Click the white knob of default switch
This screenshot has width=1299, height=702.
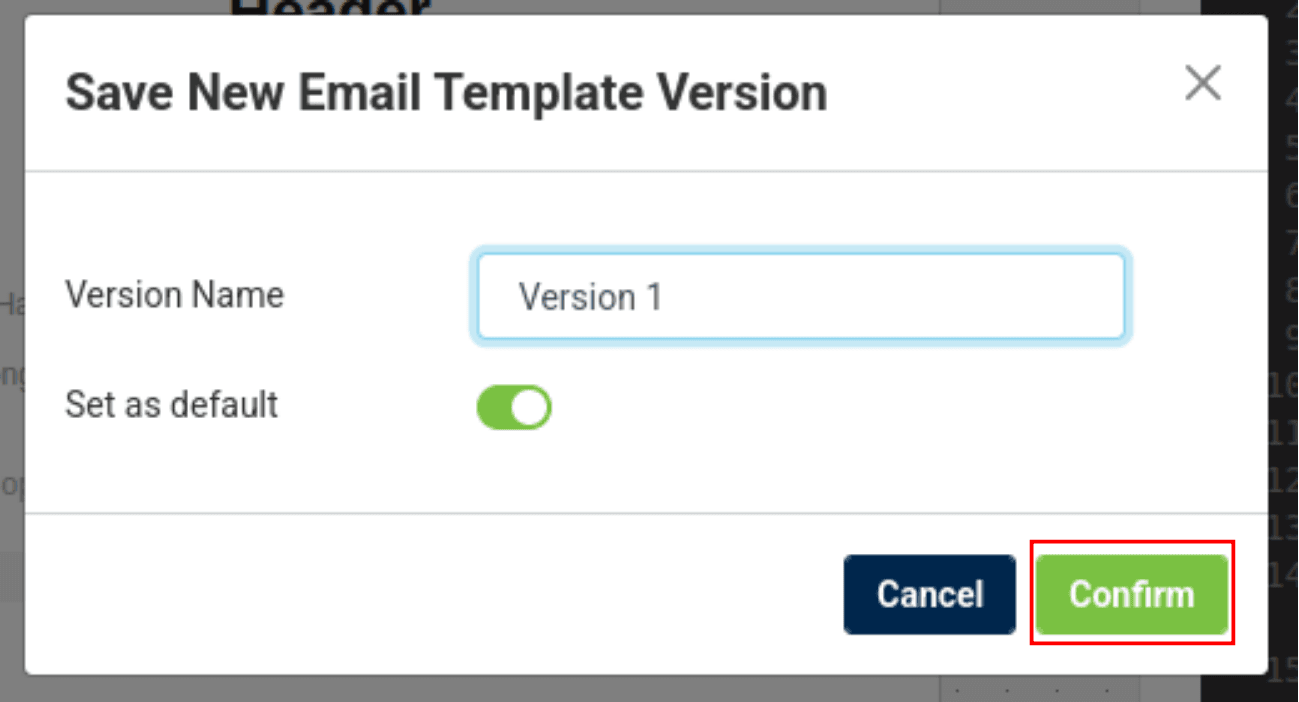532,407
